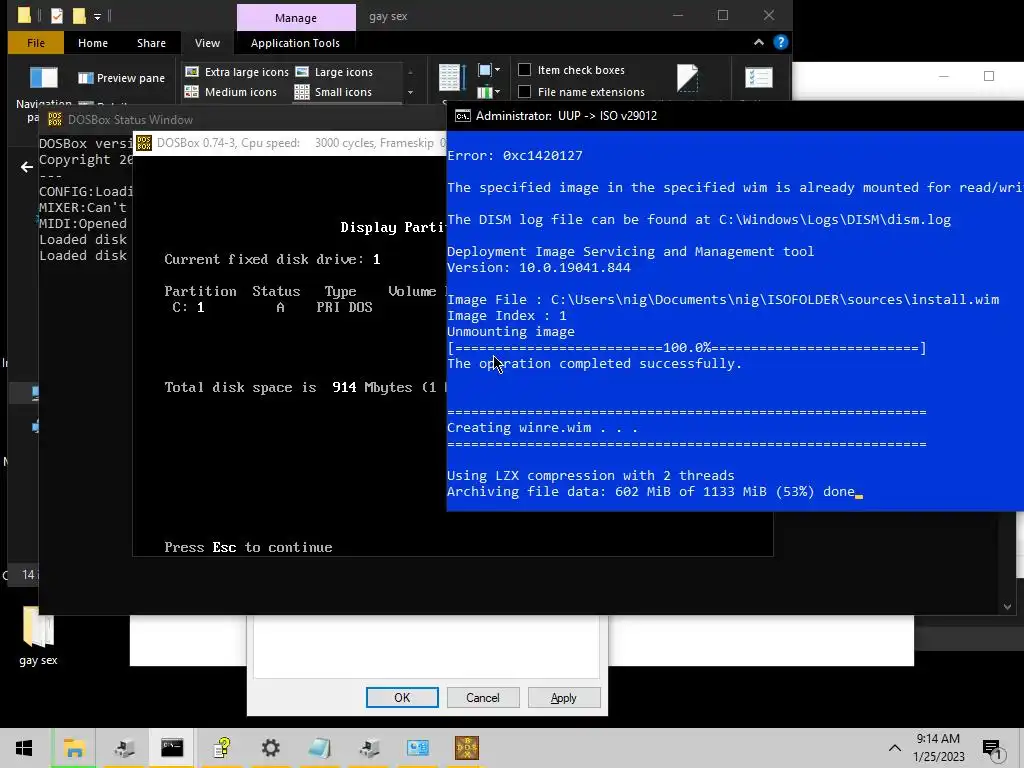The image size is (1024, 768).
Task: Choose the Extra large icons layout
Action: (236, 72)
